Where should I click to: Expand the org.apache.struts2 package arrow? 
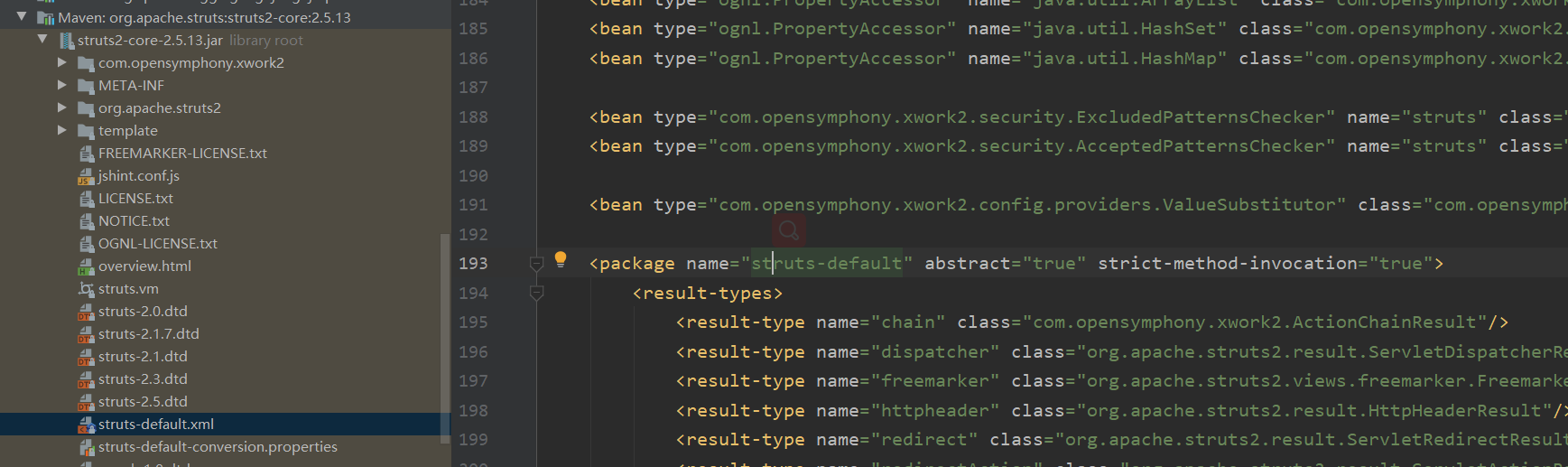[61, 107]
